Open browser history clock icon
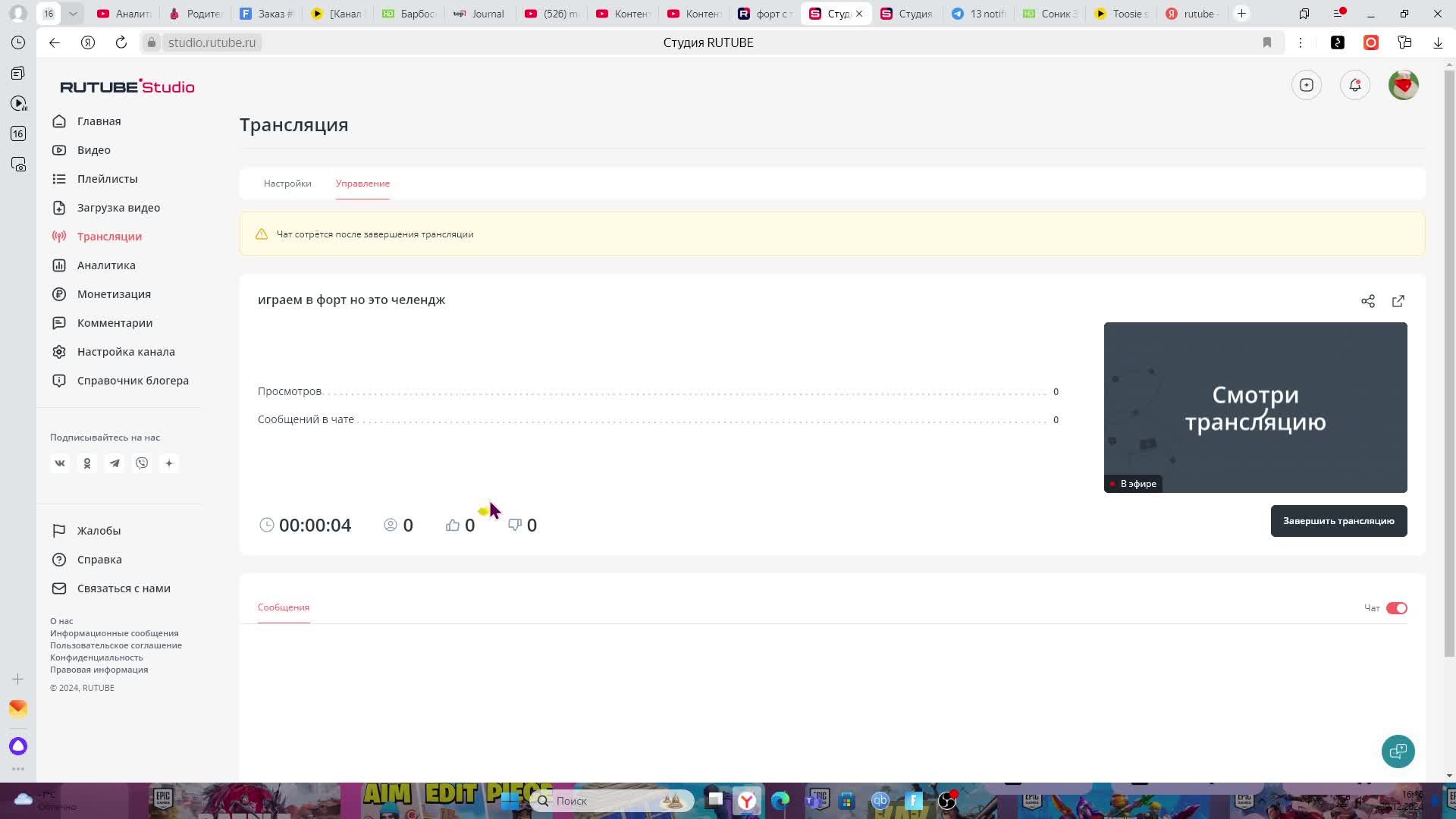This screenshot has width=1456, height=819. pos(18,42)
